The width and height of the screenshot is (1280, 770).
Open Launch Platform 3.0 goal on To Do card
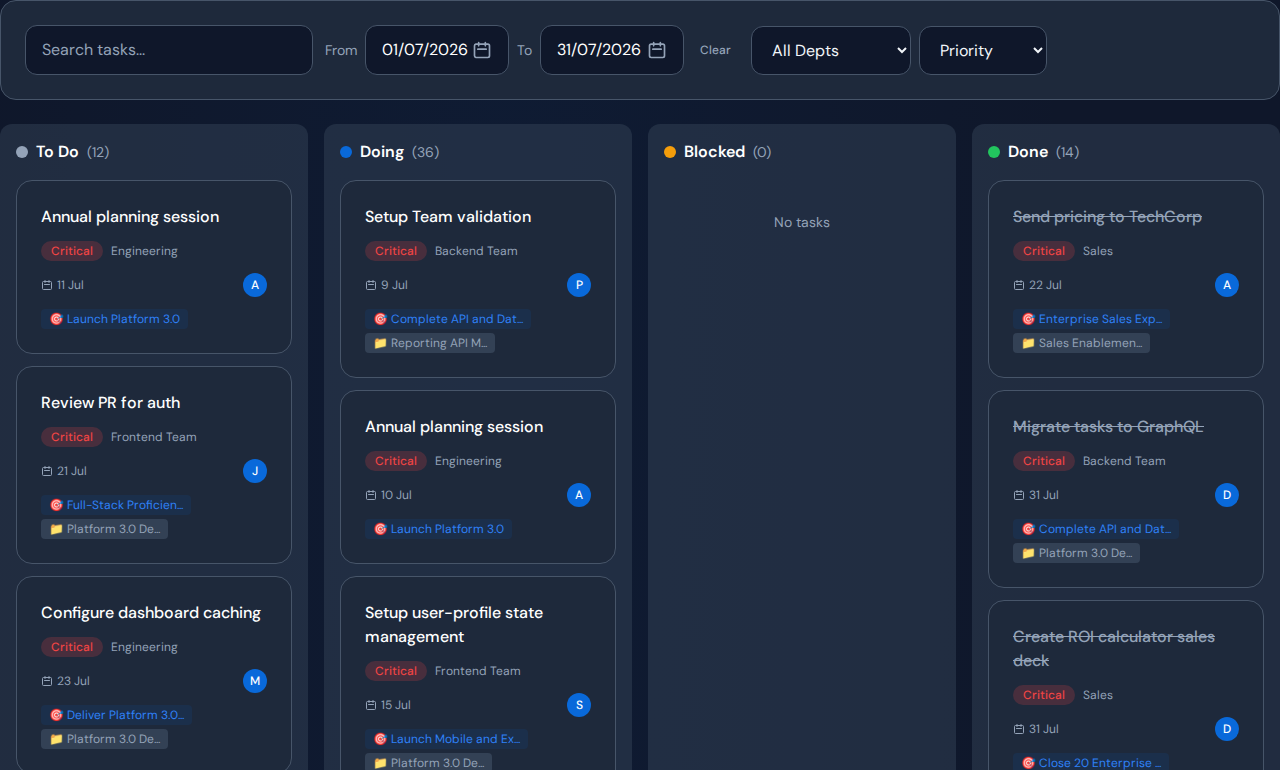[x=115, y=319]
